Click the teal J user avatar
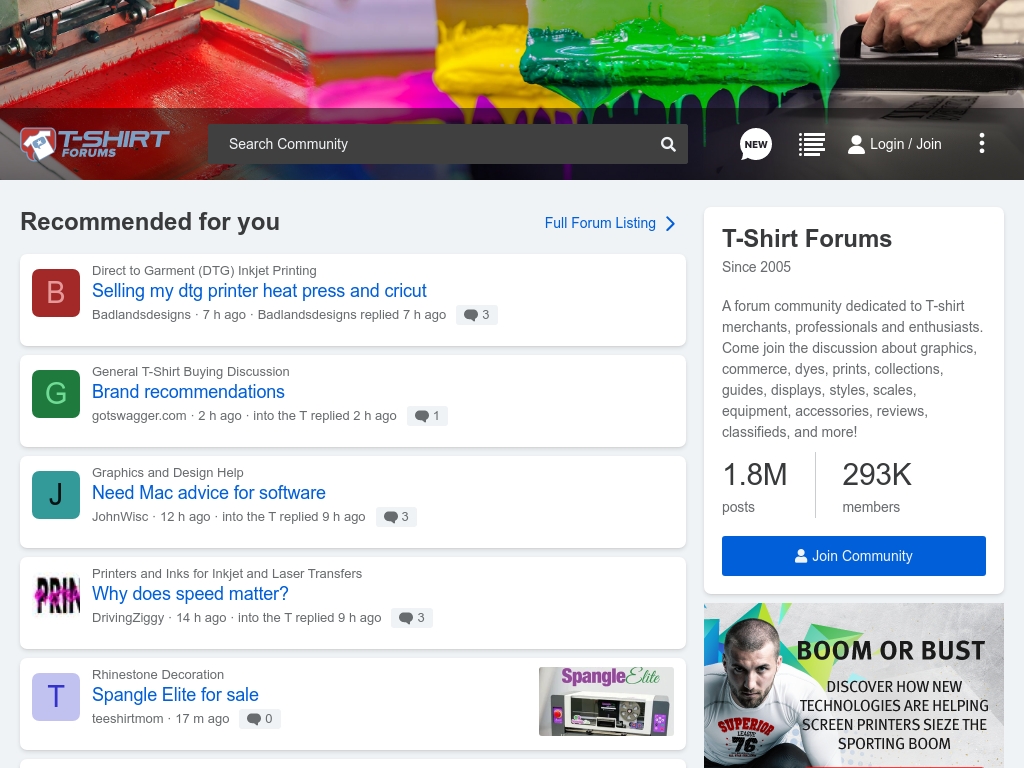 pyautogui.click(x=56, y=495)
